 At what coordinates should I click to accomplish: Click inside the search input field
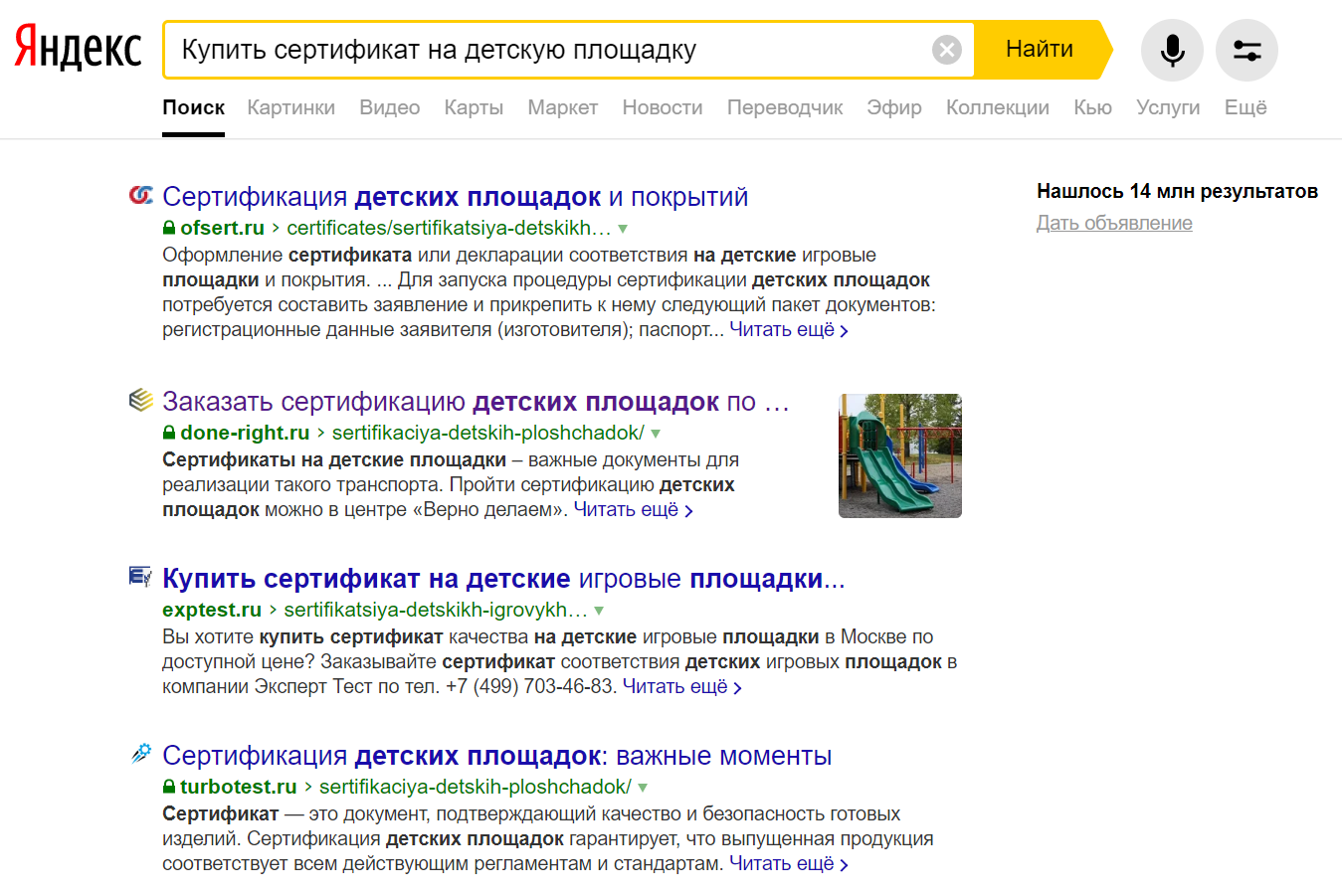[x=547, y=50]
